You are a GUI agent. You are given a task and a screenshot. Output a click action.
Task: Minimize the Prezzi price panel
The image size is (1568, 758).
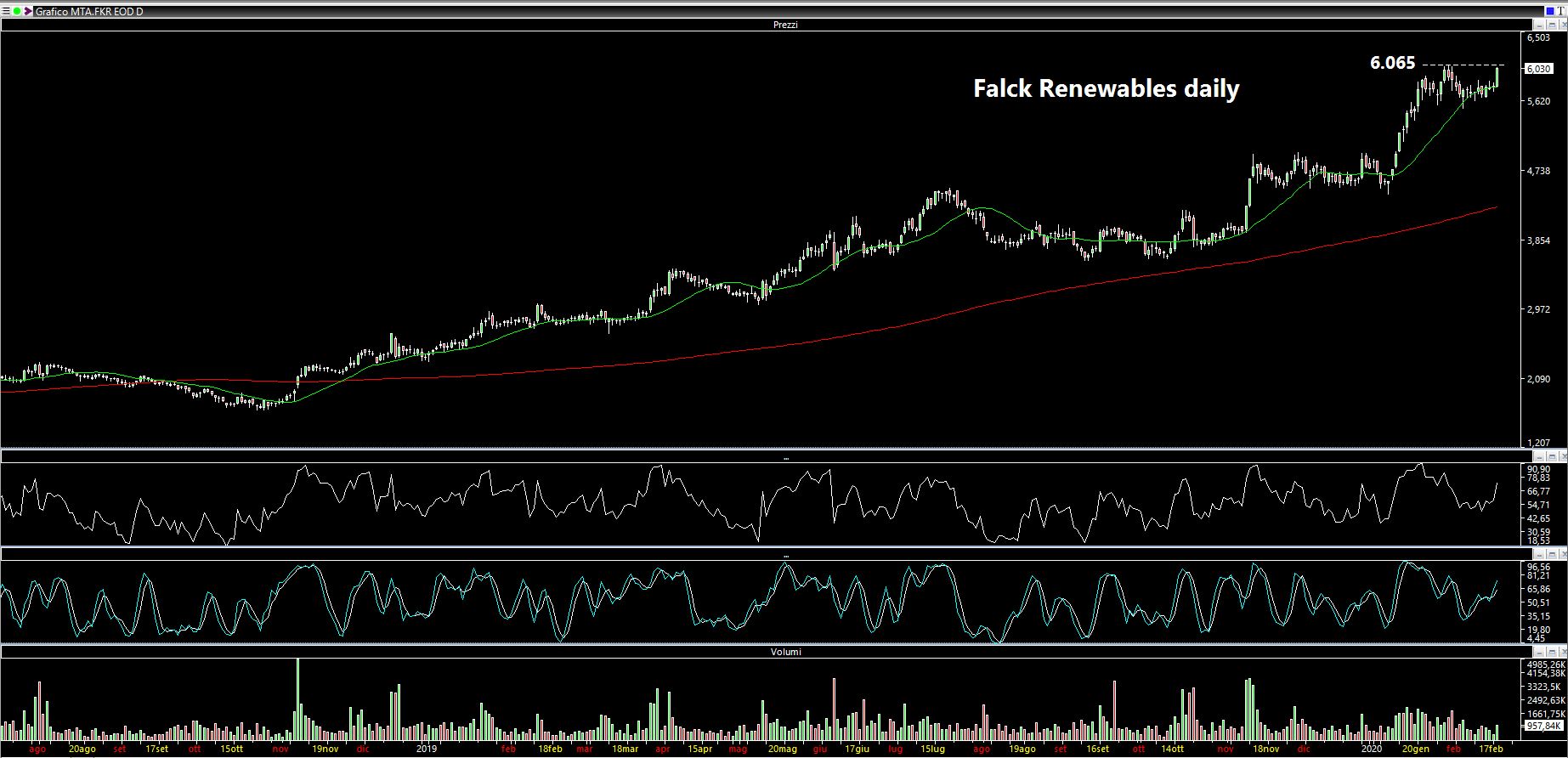(x=1539, y=25)
